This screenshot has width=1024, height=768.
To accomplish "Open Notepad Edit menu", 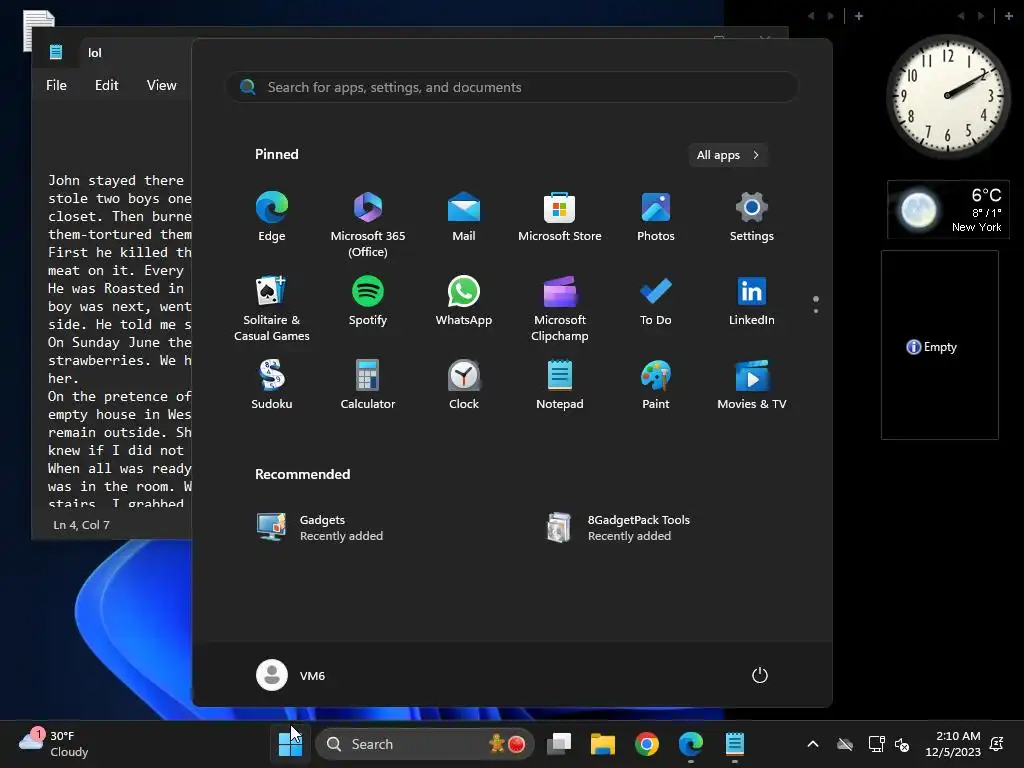I will click(106, 85).
